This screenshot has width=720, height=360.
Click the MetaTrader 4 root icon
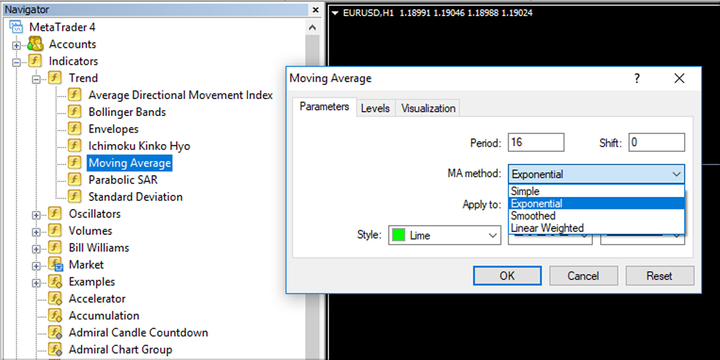coord(16,27)
